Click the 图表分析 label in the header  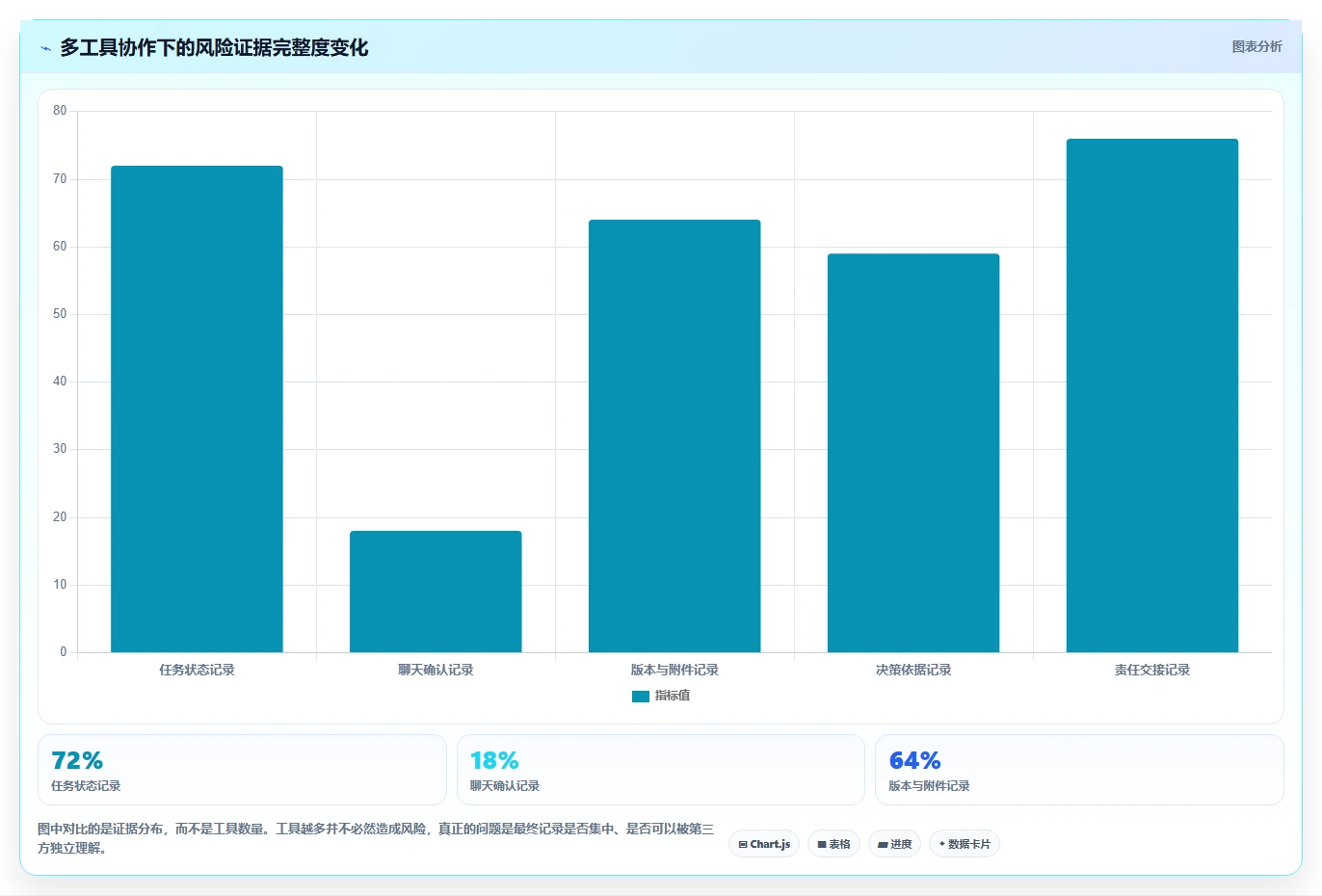(x=1256, y=46)
